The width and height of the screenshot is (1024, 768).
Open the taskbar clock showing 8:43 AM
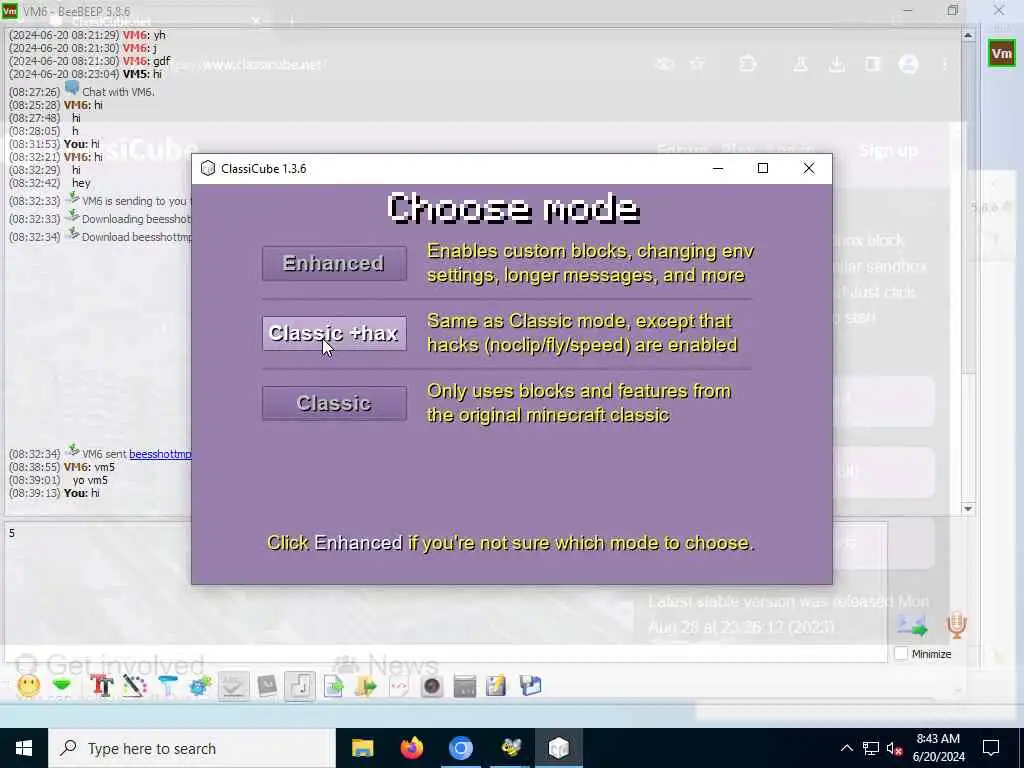coord(938,748)
